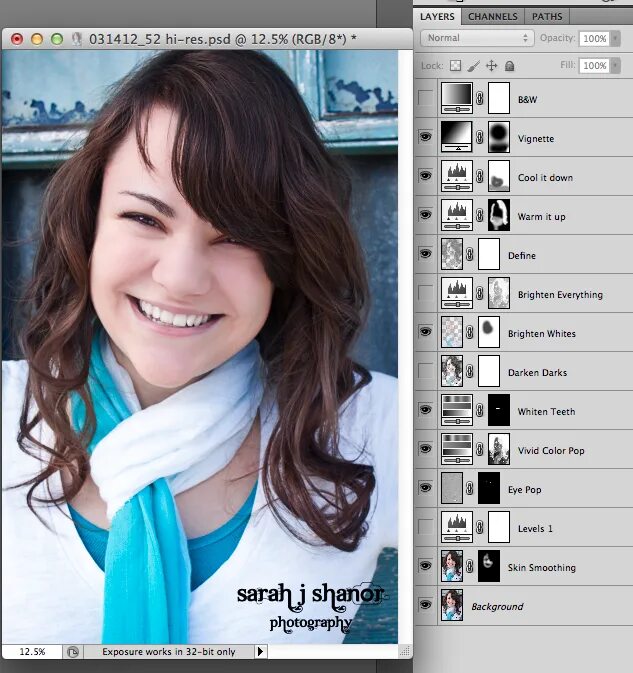
Task: Click the link icon on Vignette layer
Action: point(480,137)
